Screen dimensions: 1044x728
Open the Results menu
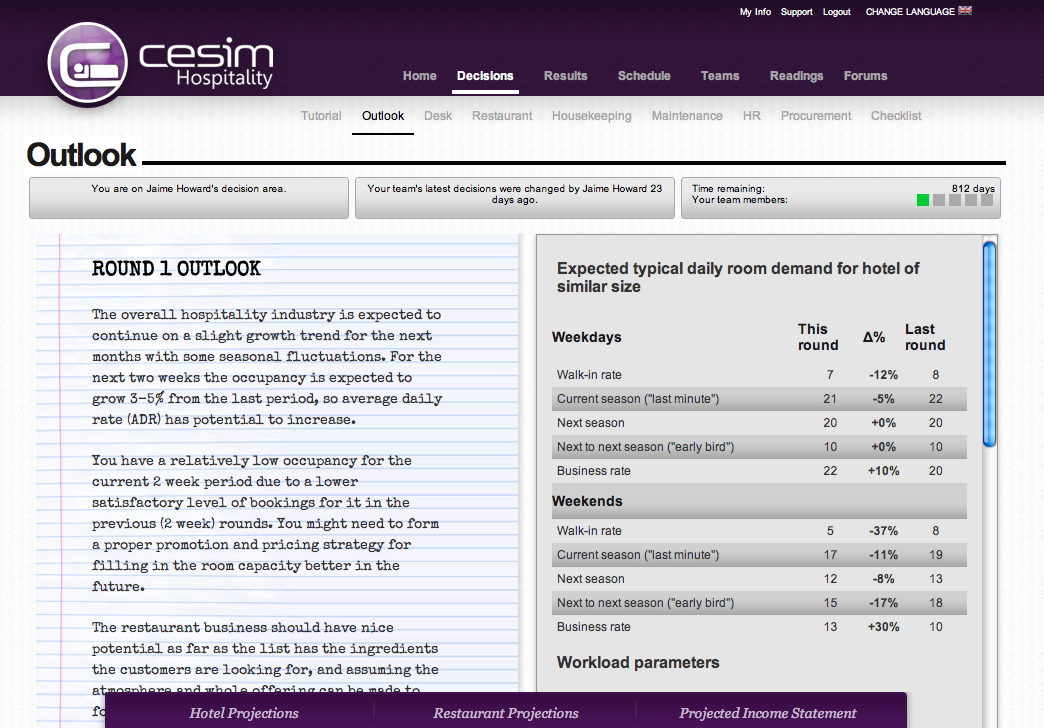(x=565, y=76)
